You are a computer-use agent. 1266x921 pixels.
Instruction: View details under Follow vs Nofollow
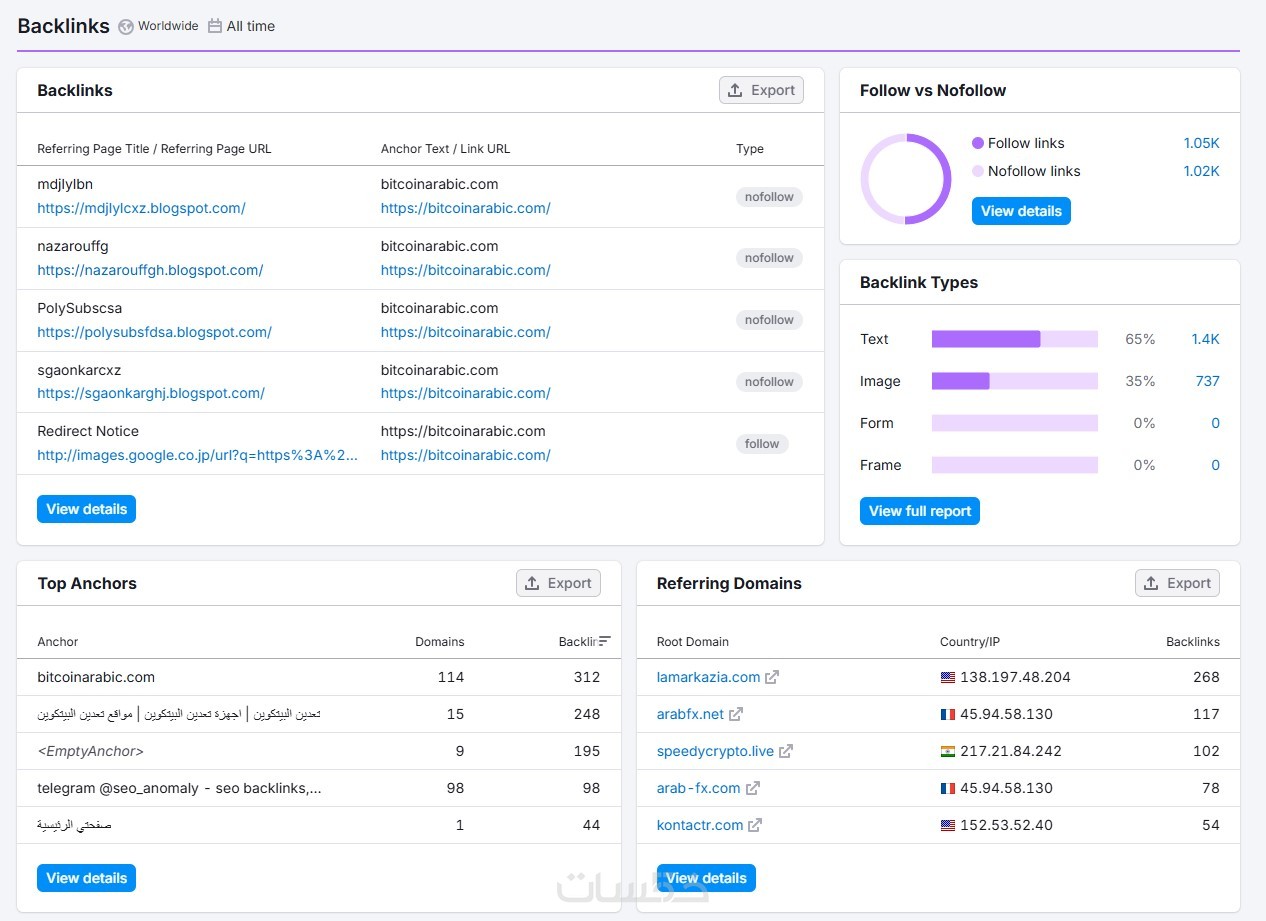coord(1021,211)
